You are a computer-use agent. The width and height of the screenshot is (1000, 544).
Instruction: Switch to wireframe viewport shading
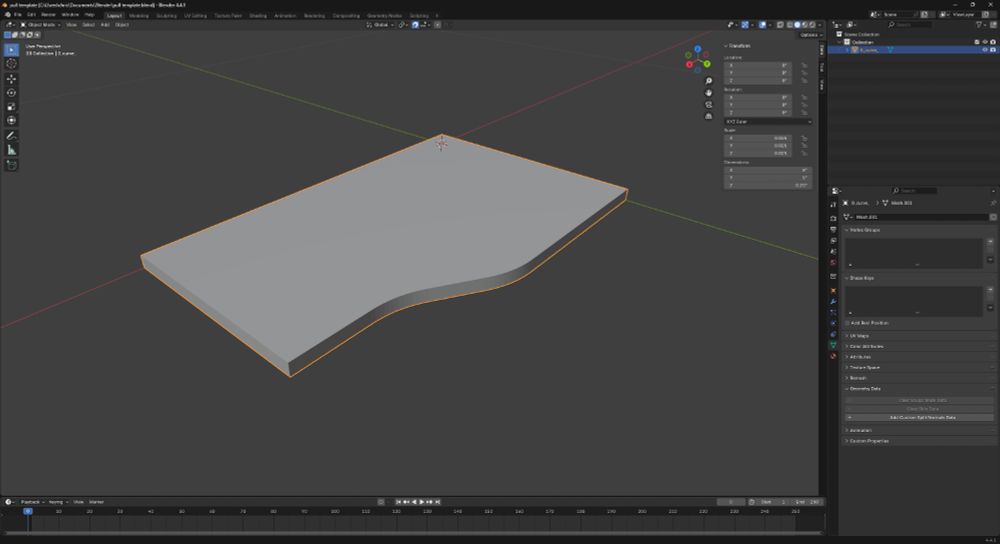click(x=790, y=25)
